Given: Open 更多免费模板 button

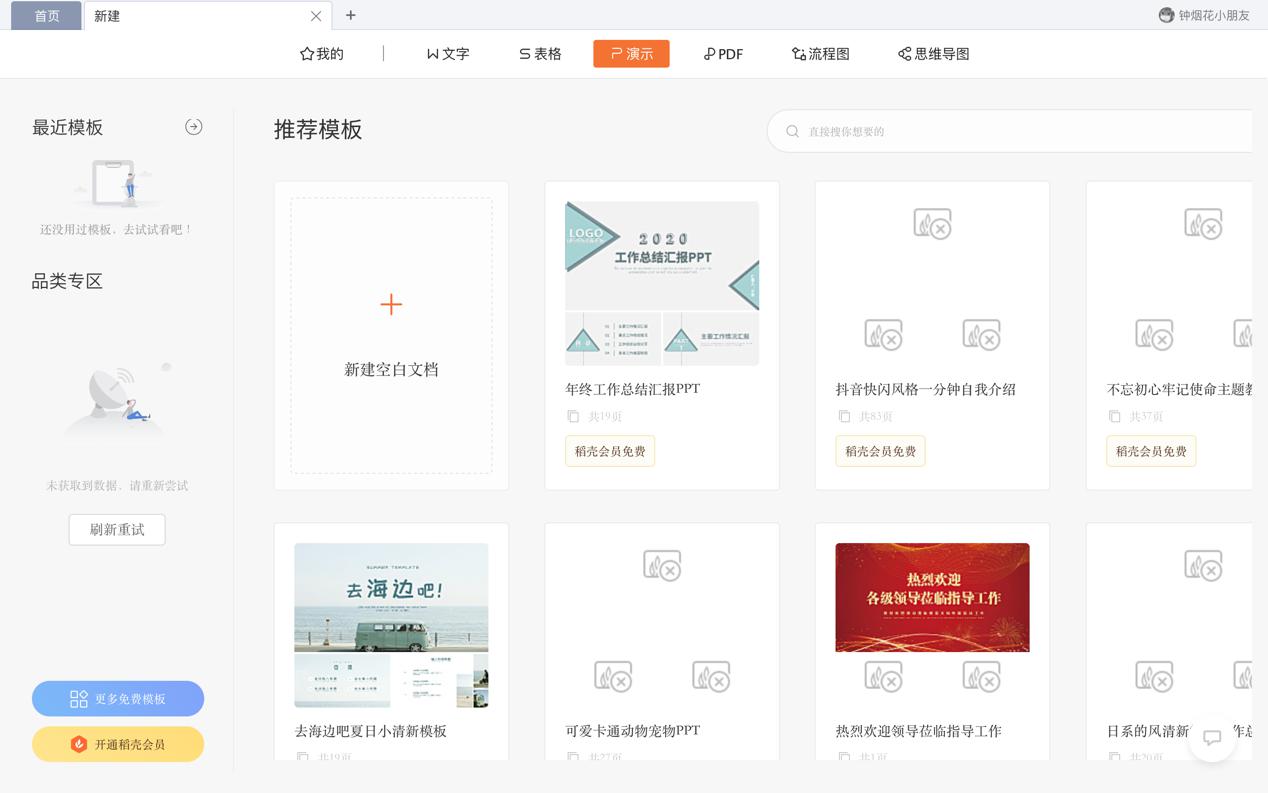Looking at the screenshot, I should click(x=118, y=699).
